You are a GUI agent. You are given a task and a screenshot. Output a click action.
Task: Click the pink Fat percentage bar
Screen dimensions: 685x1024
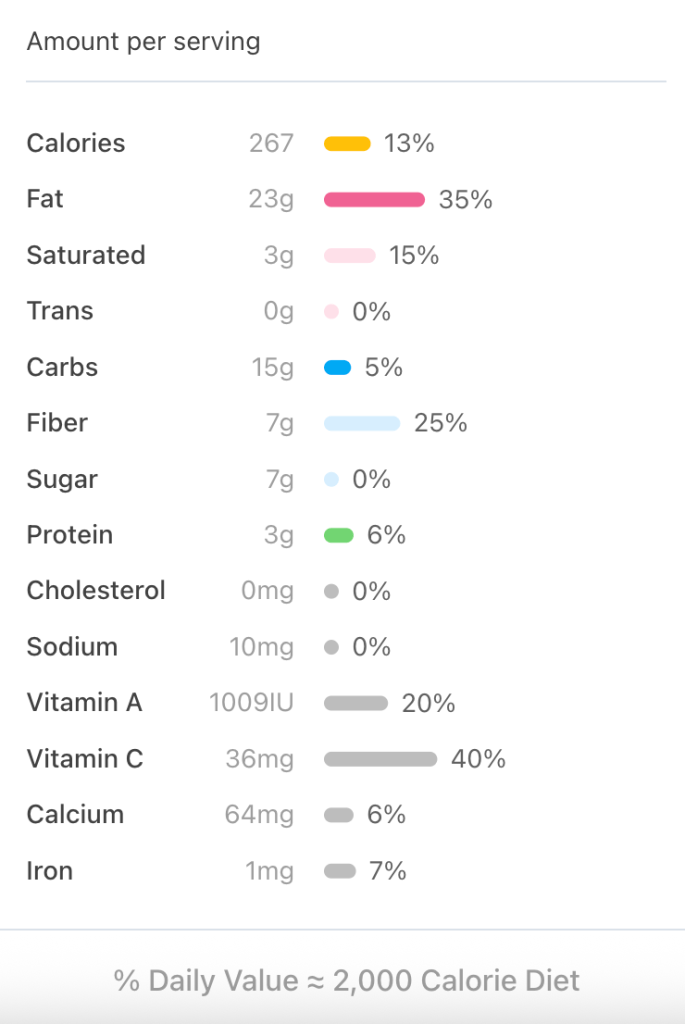tap(374, 200)
